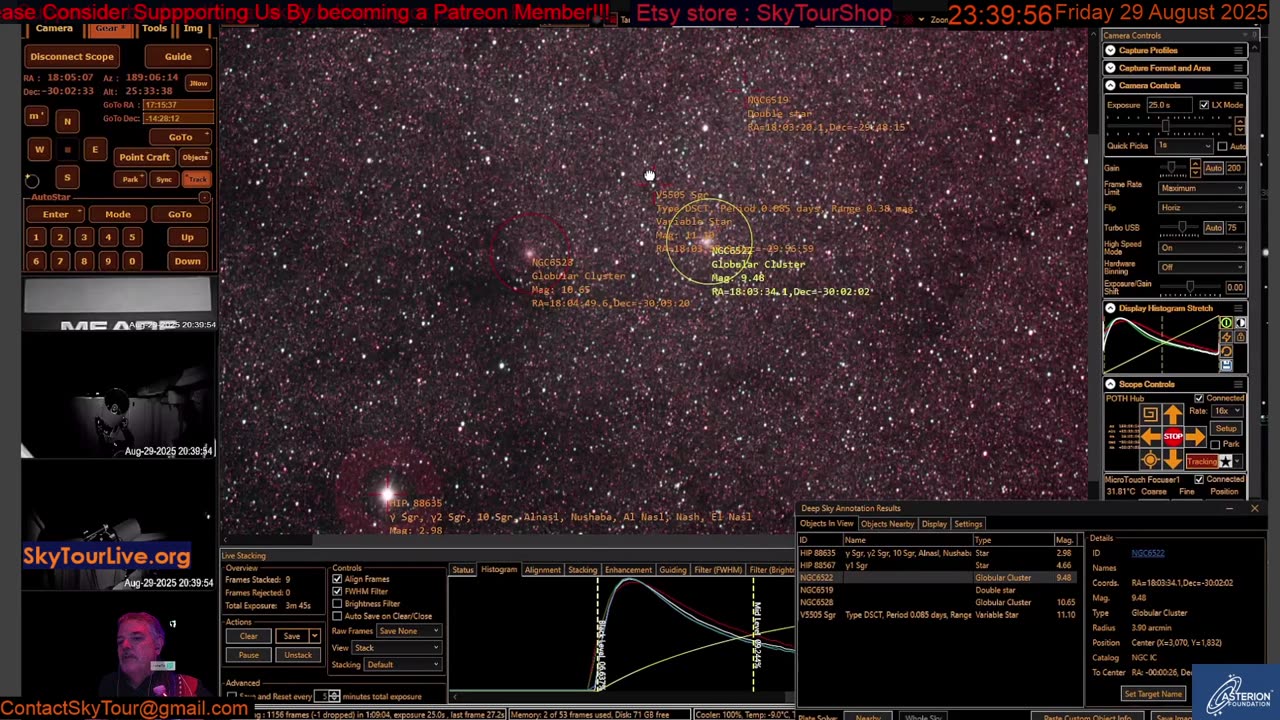
Task: Click the center stop square of the direction pad
Action: (67, 149)
